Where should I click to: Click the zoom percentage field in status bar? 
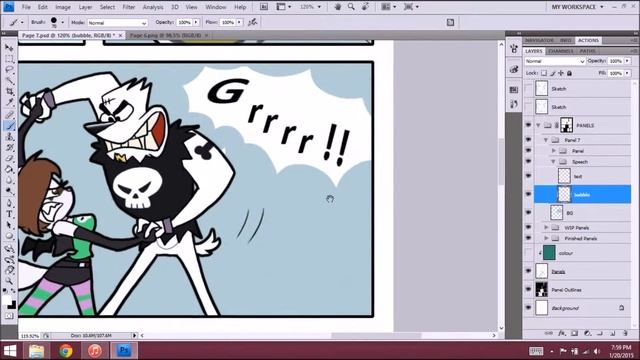29,336
